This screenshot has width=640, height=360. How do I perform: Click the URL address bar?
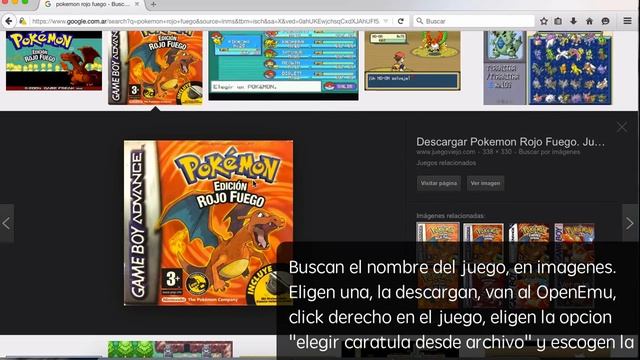click(x=206, y=21)
